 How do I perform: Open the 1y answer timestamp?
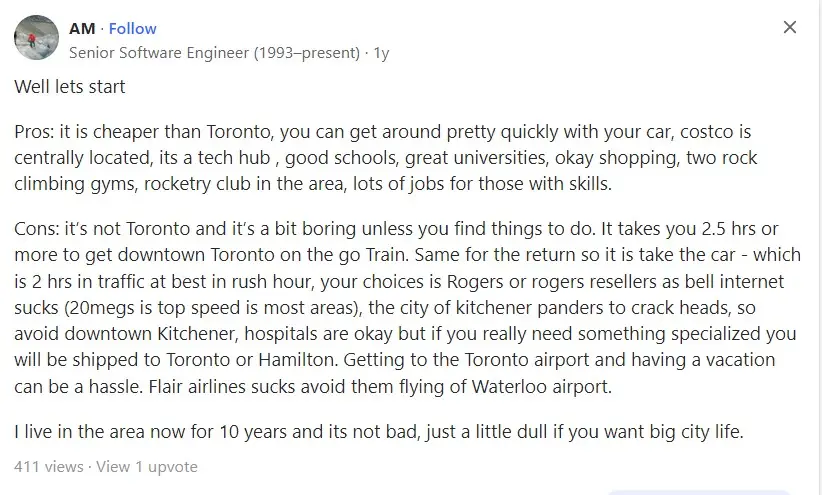(381, 53)
